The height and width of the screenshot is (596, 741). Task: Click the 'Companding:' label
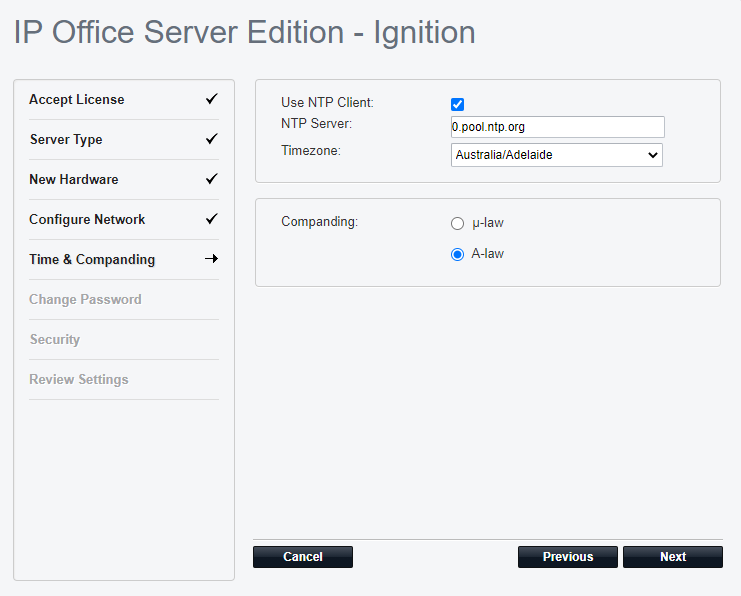point(319,222)
